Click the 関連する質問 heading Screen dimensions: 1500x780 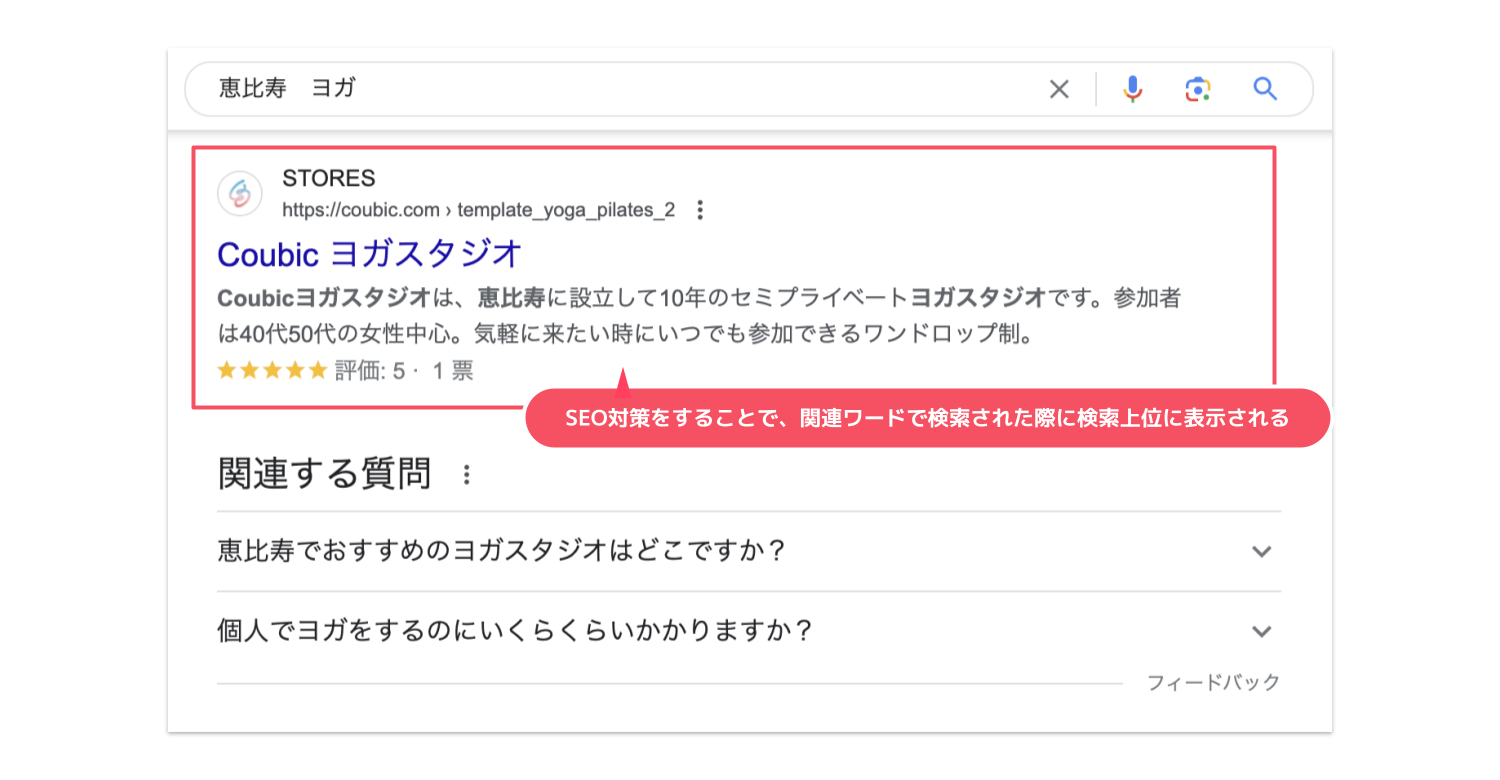324,474
